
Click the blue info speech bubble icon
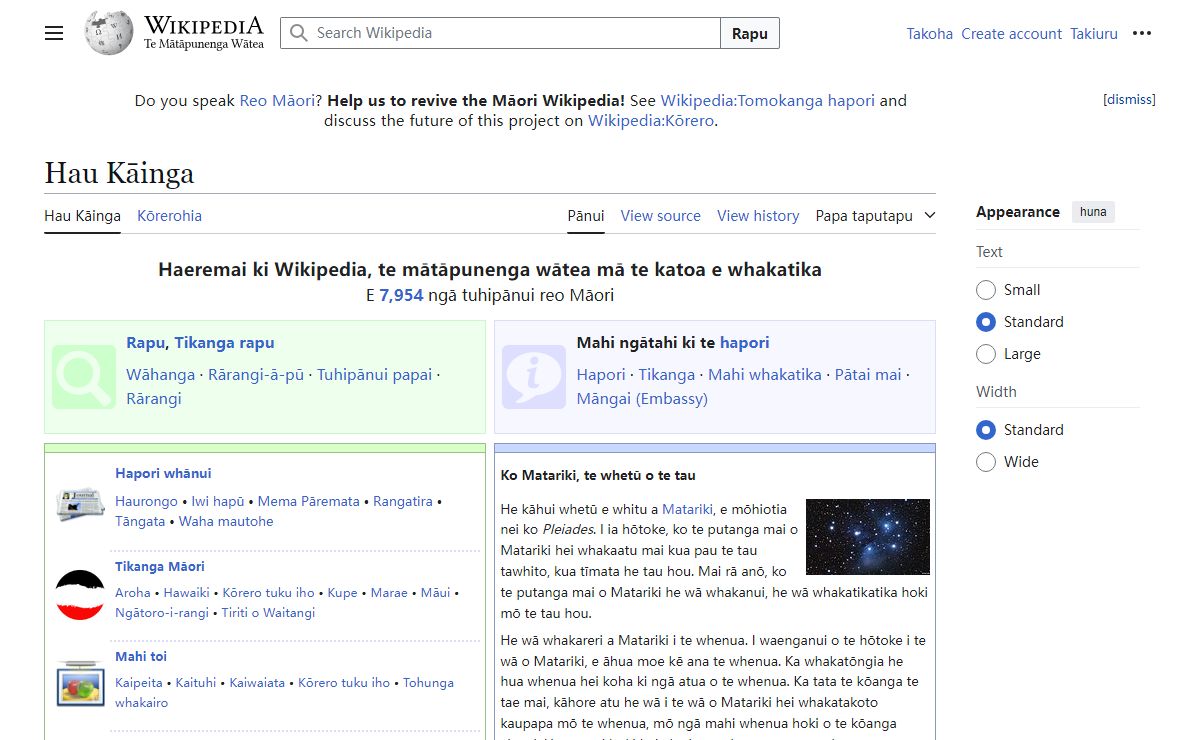534,377
